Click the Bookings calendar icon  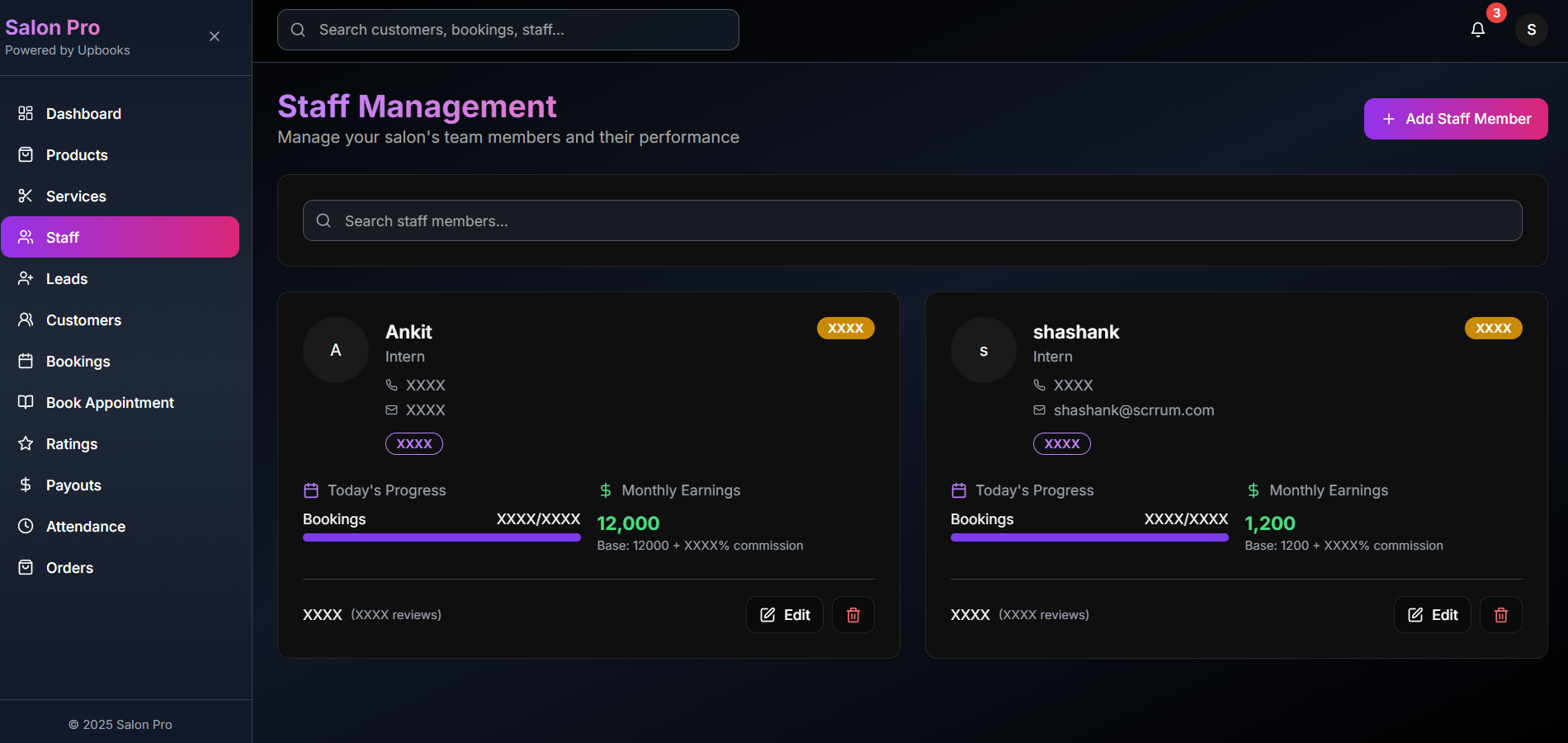click(26, 361)
